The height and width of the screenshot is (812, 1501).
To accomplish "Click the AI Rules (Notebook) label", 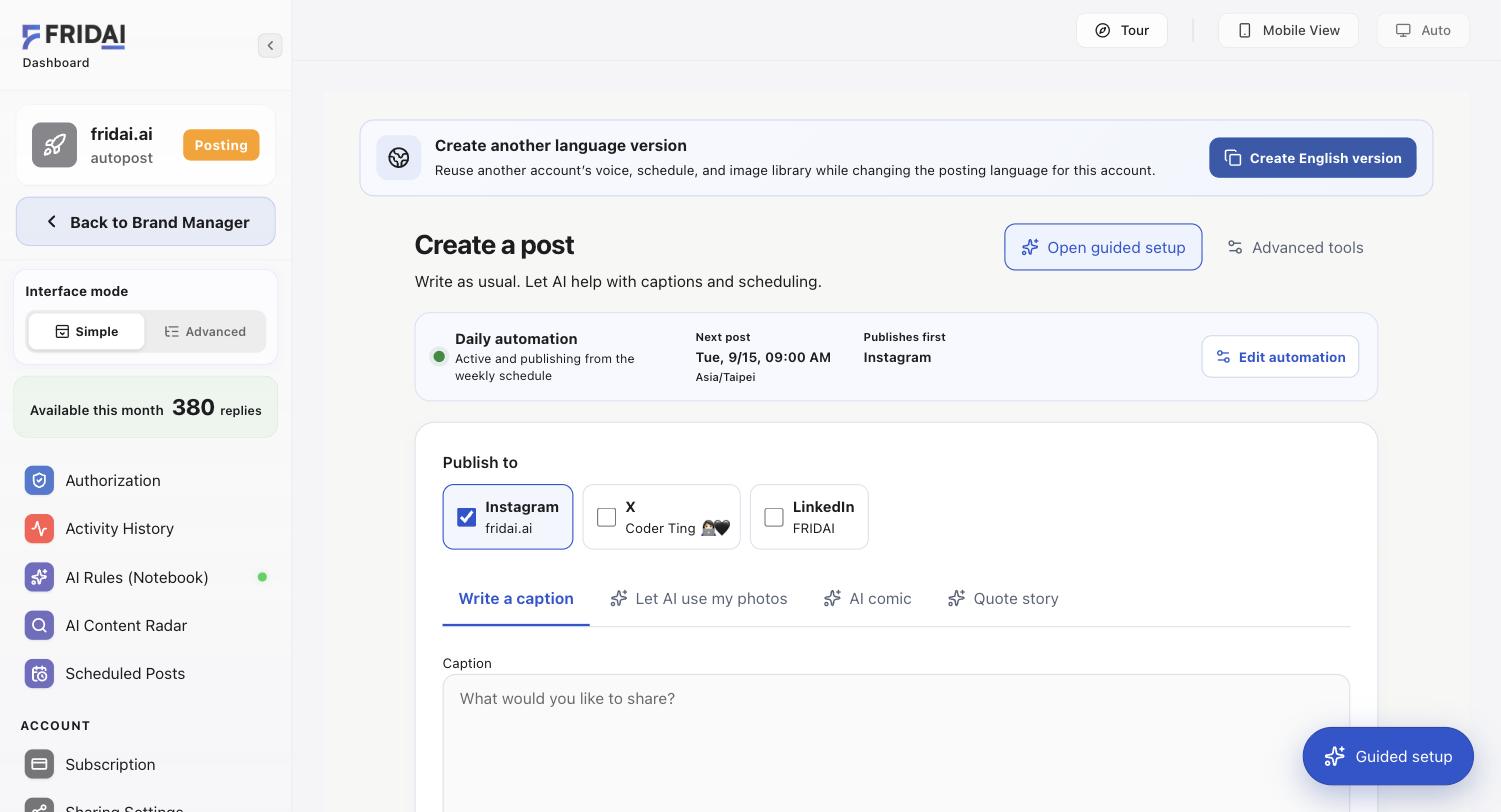I will click(x=137, y=577).
